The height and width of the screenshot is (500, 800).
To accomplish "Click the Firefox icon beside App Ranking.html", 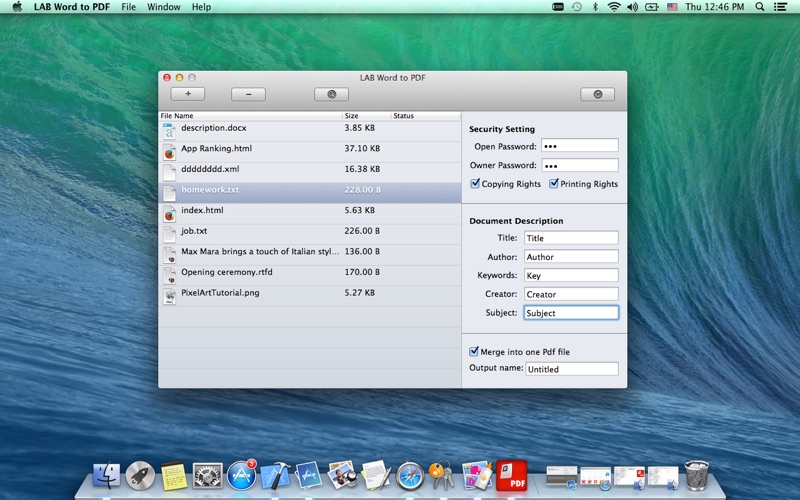I will [169, 152].
